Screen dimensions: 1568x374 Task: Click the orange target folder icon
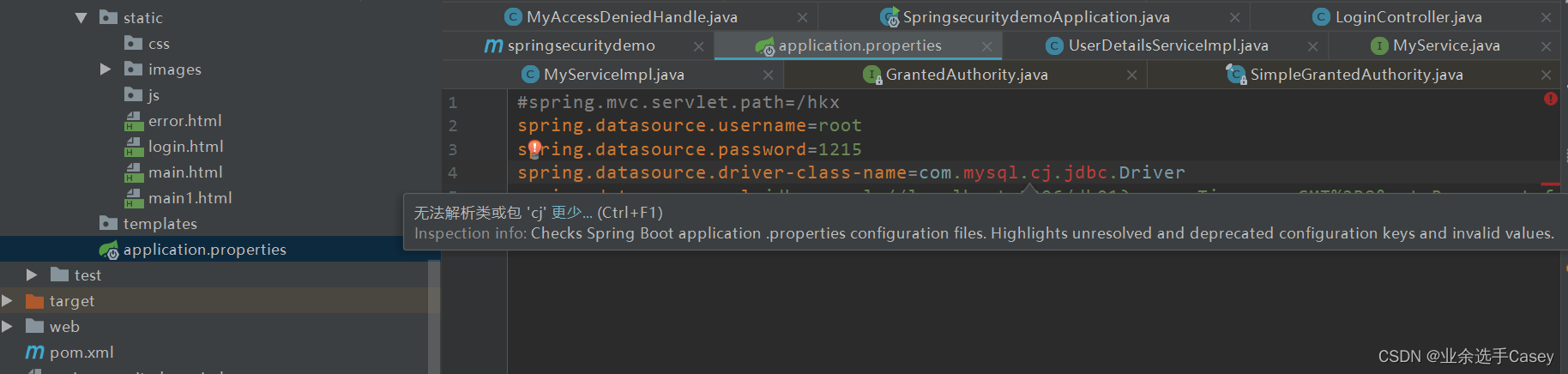pos(34,301)
